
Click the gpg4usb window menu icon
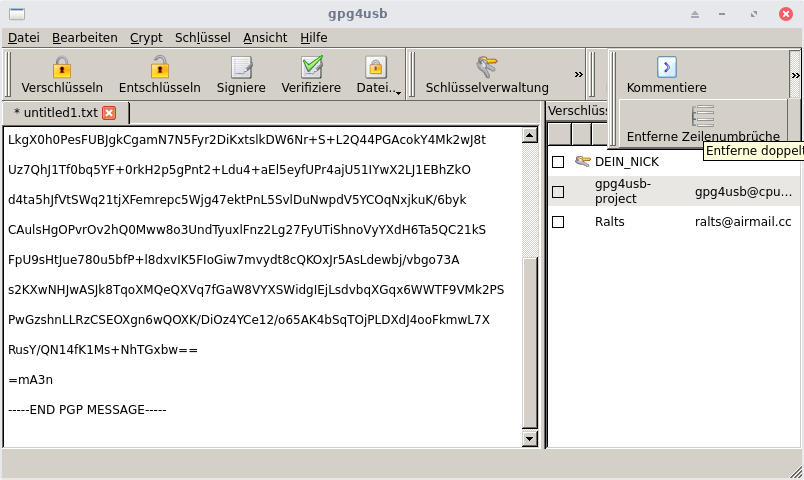coord(17,14)
